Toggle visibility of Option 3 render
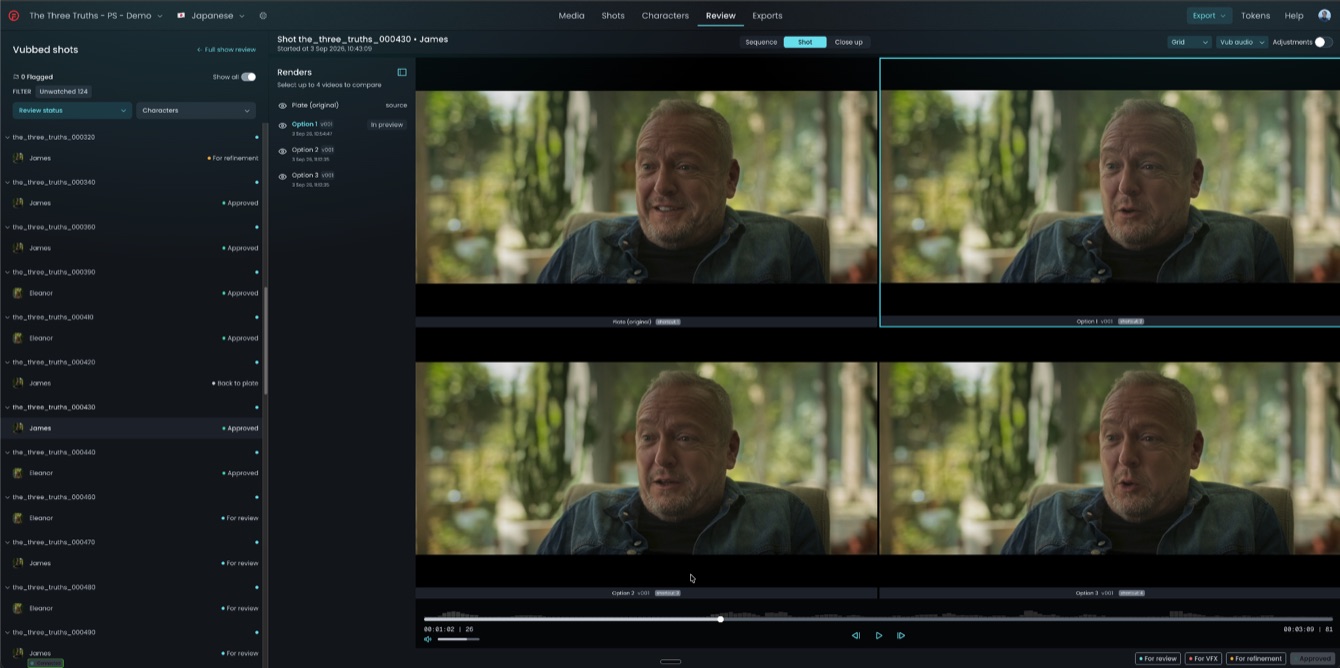 point(283,177)
